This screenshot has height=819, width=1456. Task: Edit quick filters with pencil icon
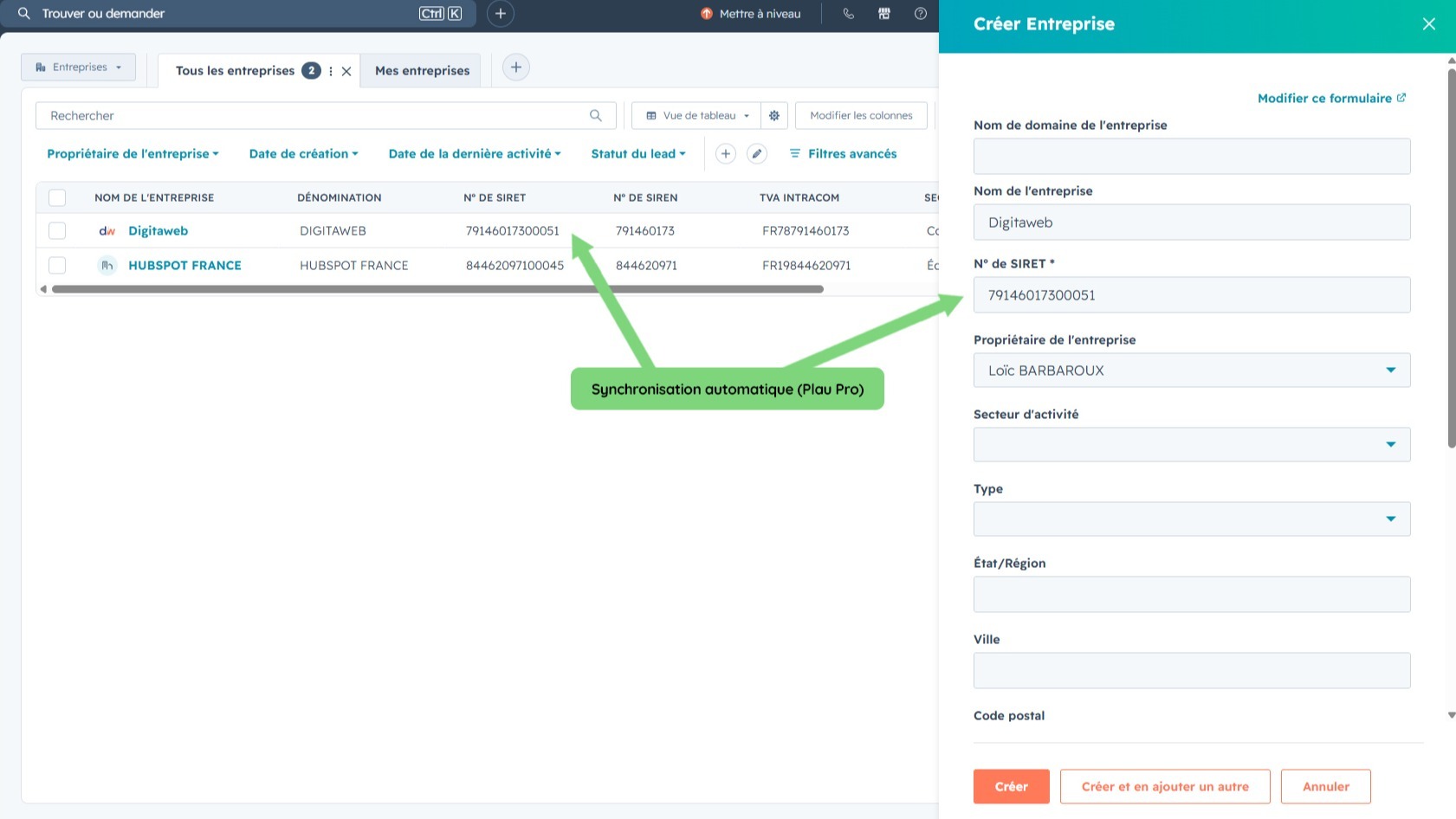click(x=757, y=154)
